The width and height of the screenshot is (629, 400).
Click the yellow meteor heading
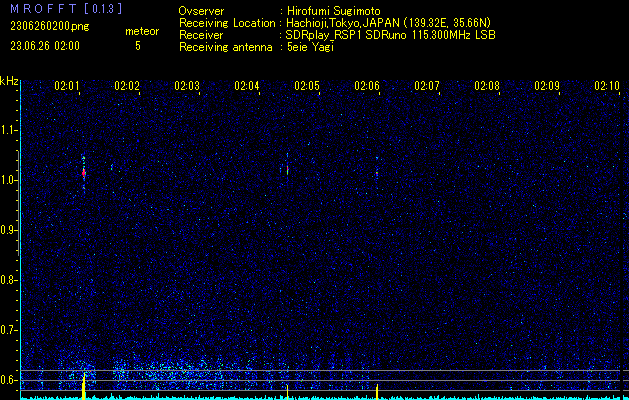(x=142, y=32)
